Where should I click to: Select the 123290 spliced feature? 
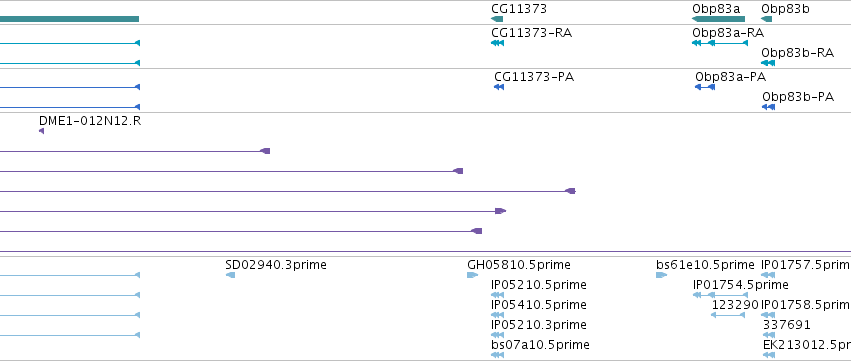(728, 315)
